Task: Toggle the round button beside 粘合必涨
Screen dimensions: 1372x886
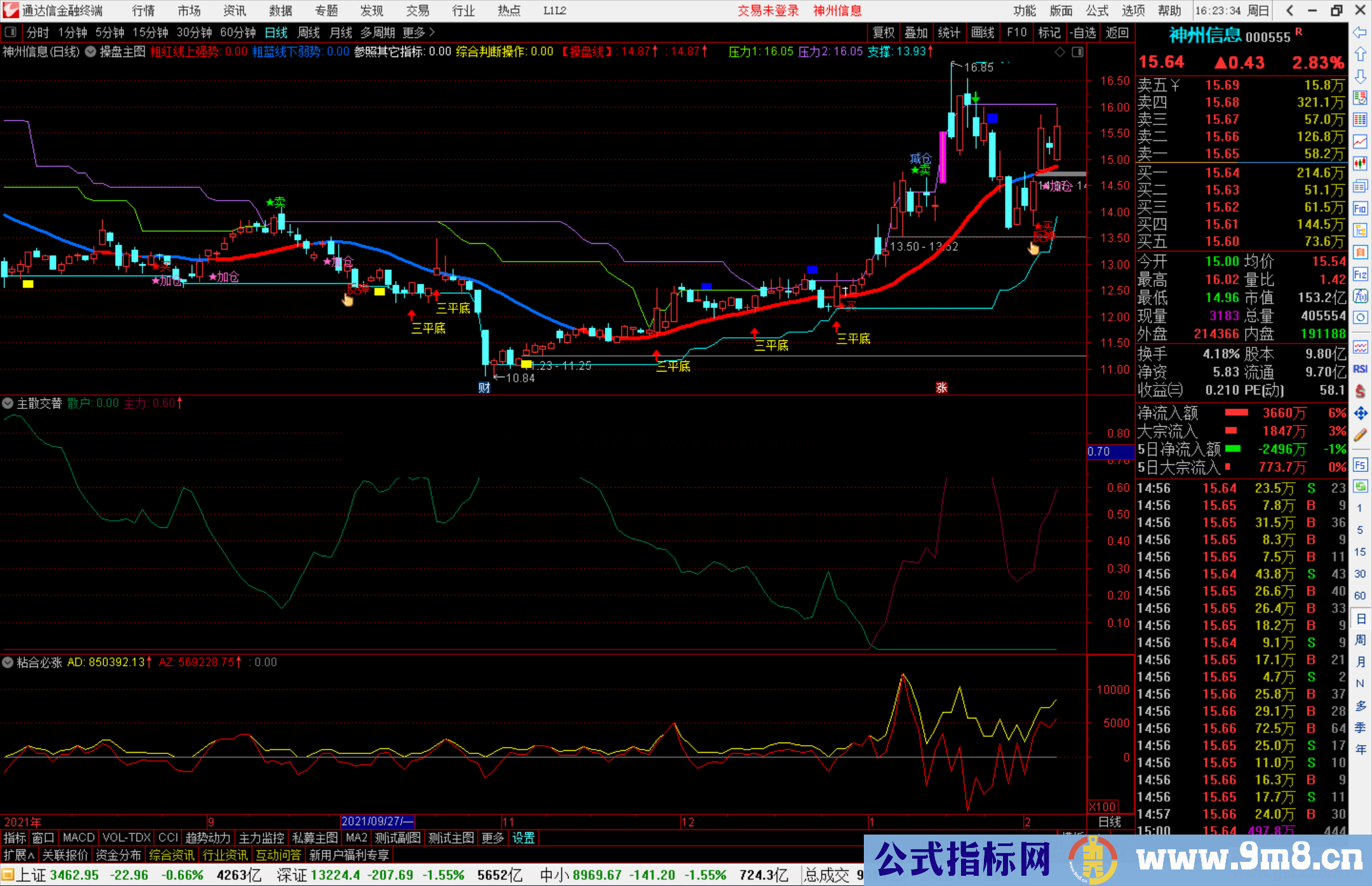Action: click(8, 662)
